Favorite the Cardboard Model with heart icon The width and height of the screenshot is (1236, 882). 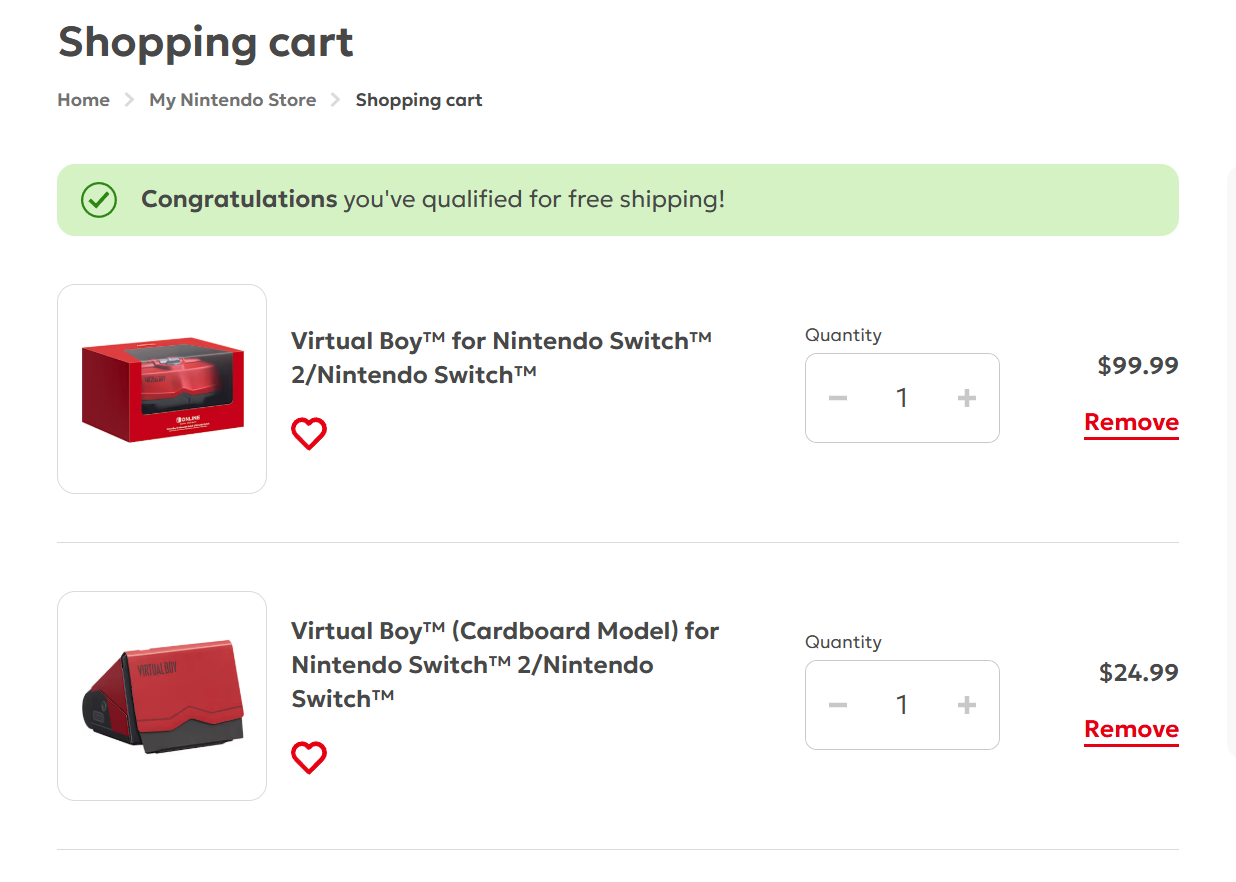[309, 758]
